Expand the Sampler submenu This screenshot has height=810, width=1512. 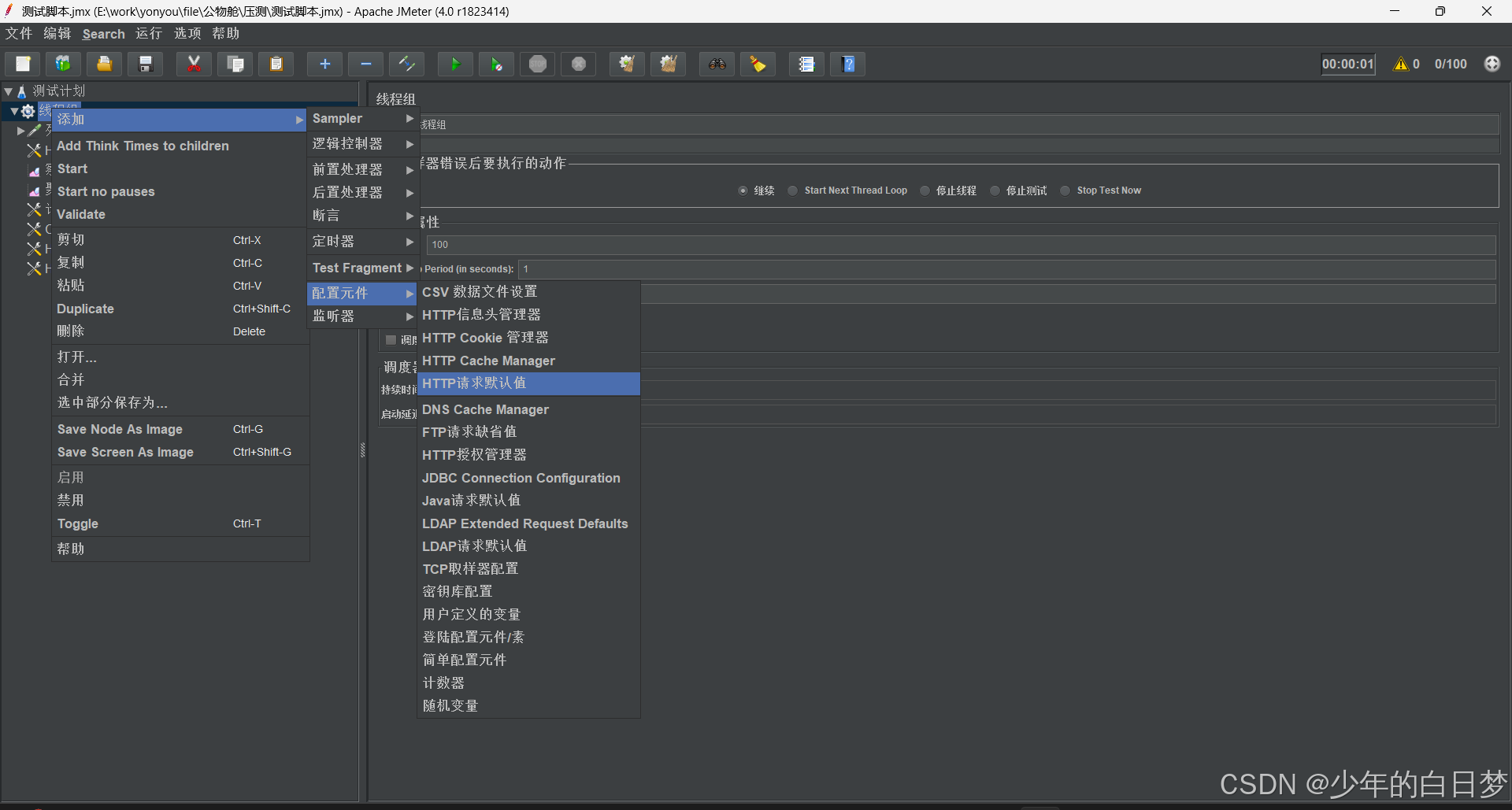tap(363, 119)
